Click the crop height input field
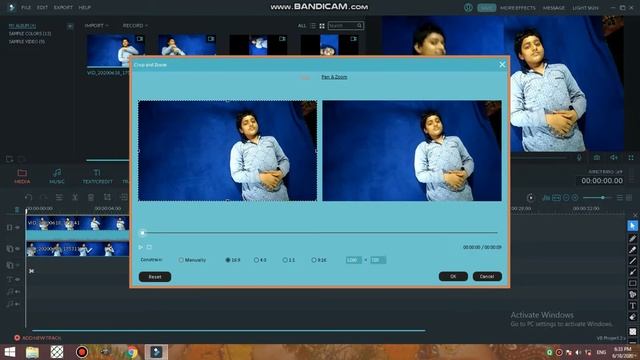 click(x=378, y=260)
